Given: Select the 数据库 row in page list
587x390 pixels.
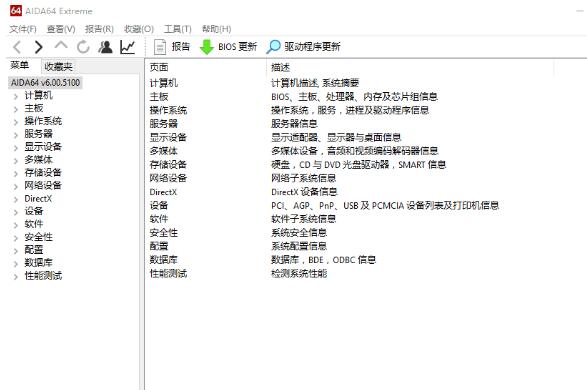Looking at the screenshot, I should click(x=164, y=260).
